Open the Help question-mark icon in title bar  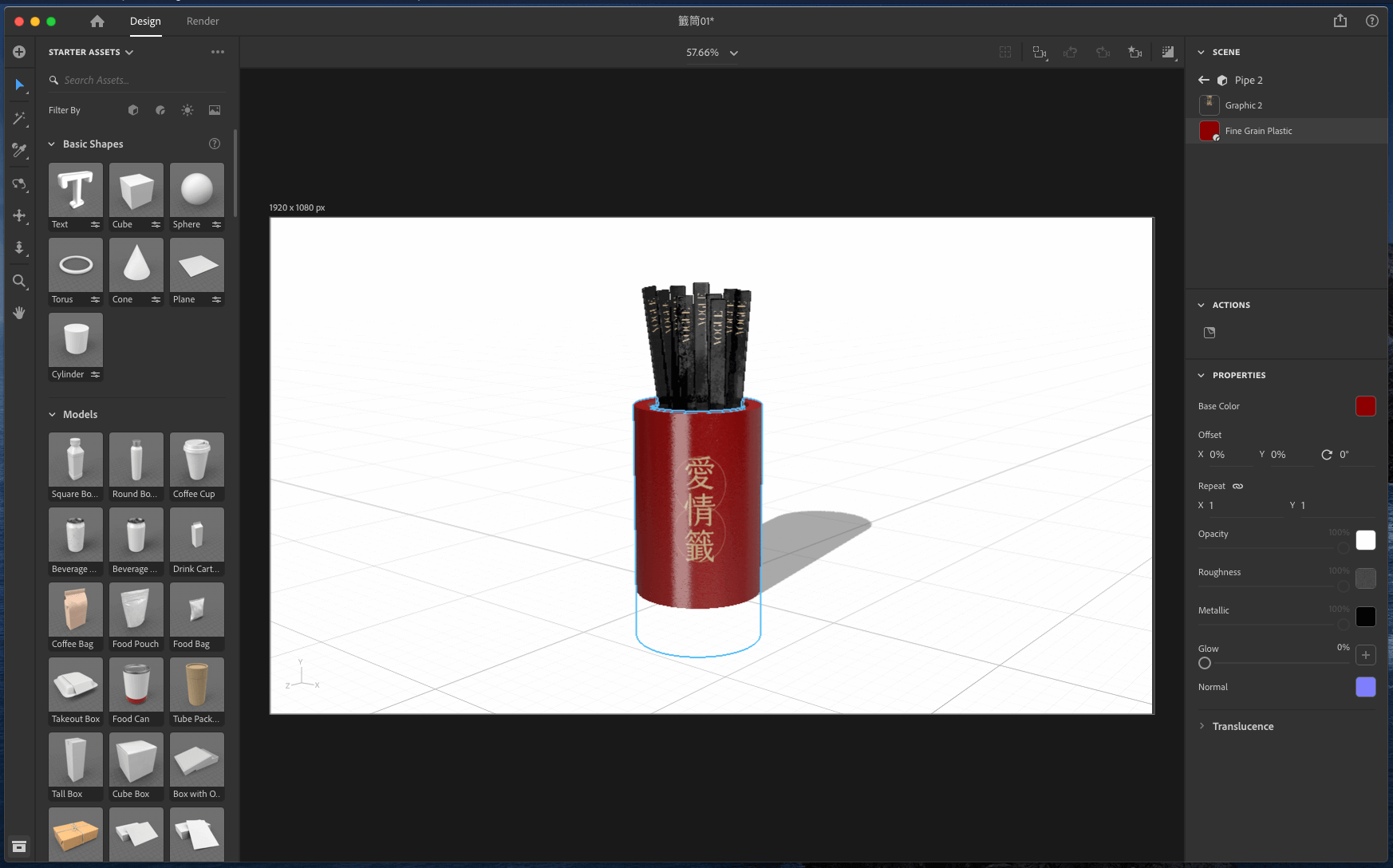pyautogui.click(x=1372, y=21)
